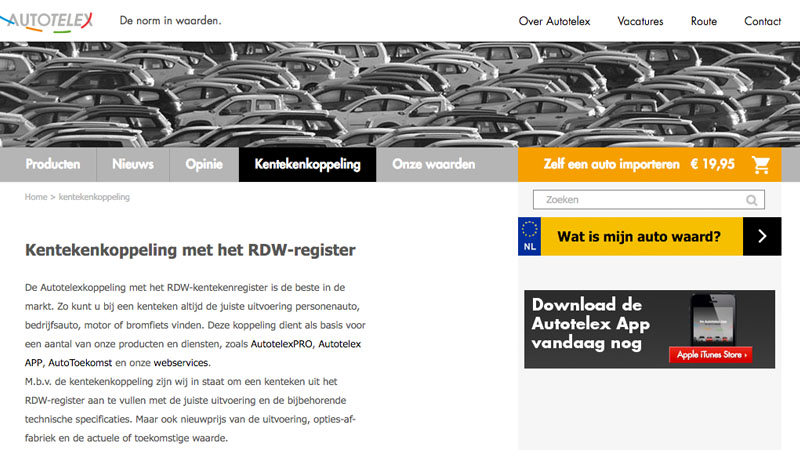
Task: Open the Contact page
Action: 762,21
